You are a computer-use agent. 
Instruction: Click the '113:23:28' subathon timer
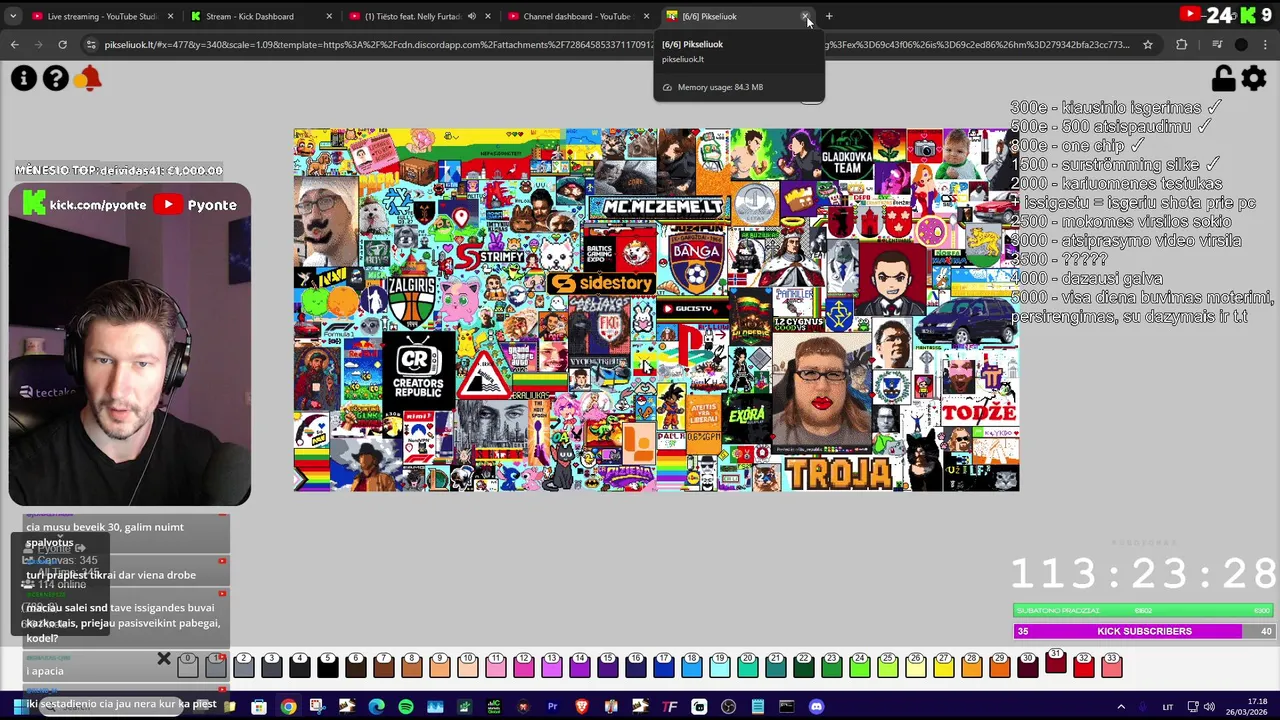(x=1143, y=574)
